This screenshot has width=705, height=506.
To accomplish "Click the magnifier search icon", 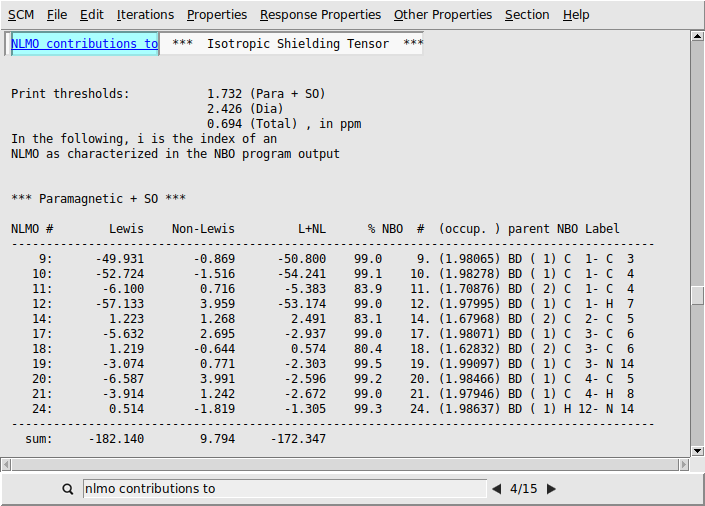I will point(68,489).
